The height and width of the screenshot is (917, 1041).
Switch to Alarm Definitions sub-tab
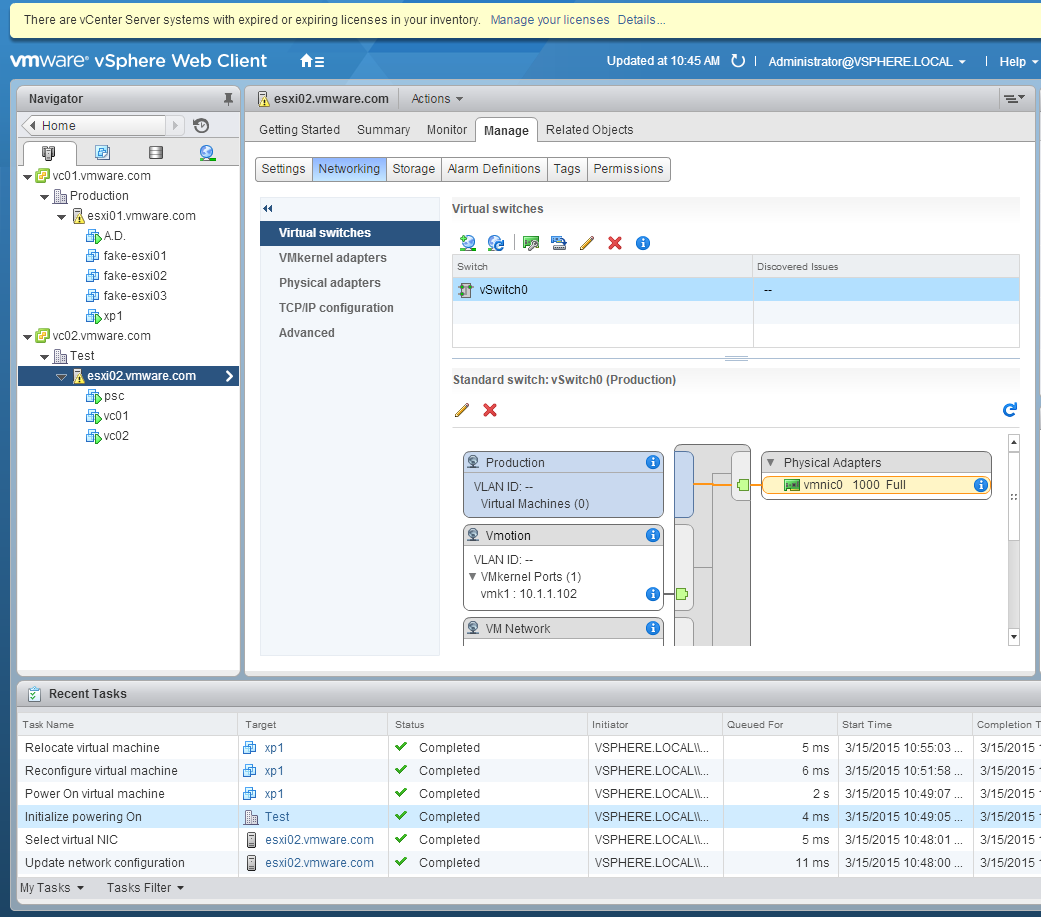coord(494,169)
